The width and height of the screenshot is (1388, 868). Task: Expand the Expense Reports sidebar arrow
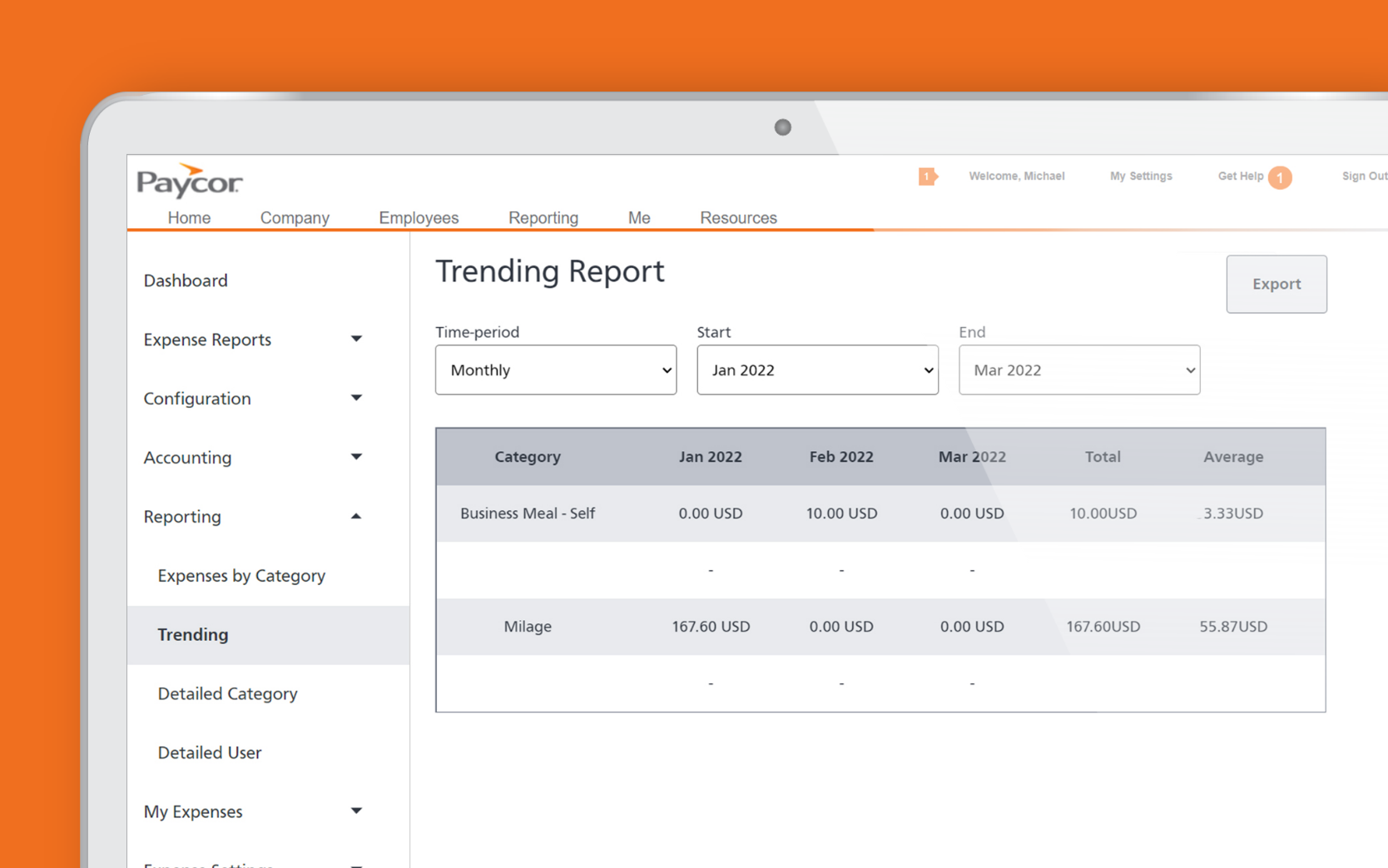tap(356, 339)
